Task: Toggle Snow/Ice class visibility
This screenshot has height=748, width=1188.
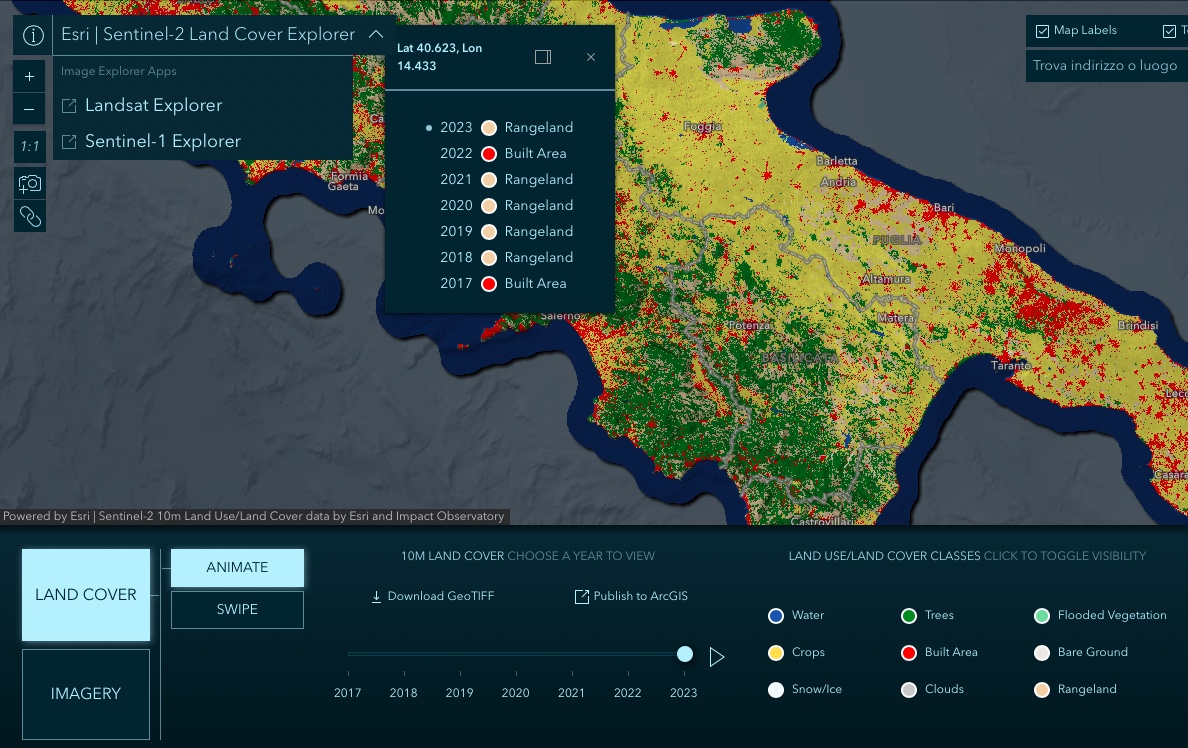Action: click(x=805, y=690)
